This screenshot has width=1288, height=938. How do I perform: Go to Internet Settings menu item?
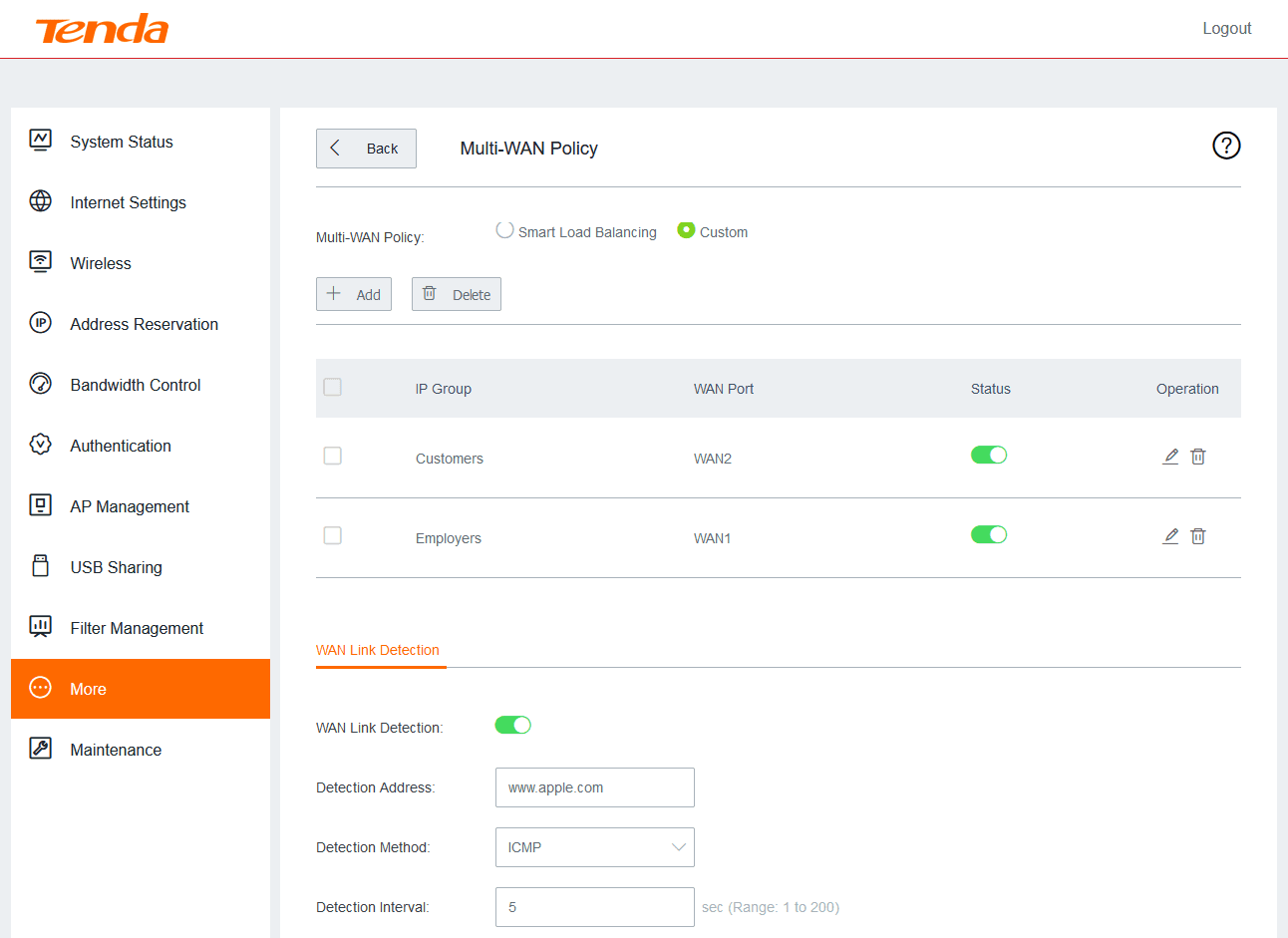coord(141,202)
